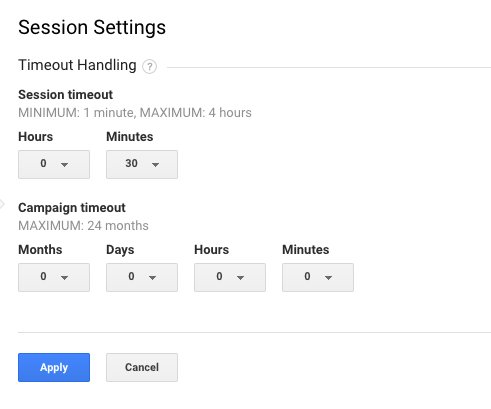
Task: Click the Minutes label under Campaign timeout
Action: 306,250
